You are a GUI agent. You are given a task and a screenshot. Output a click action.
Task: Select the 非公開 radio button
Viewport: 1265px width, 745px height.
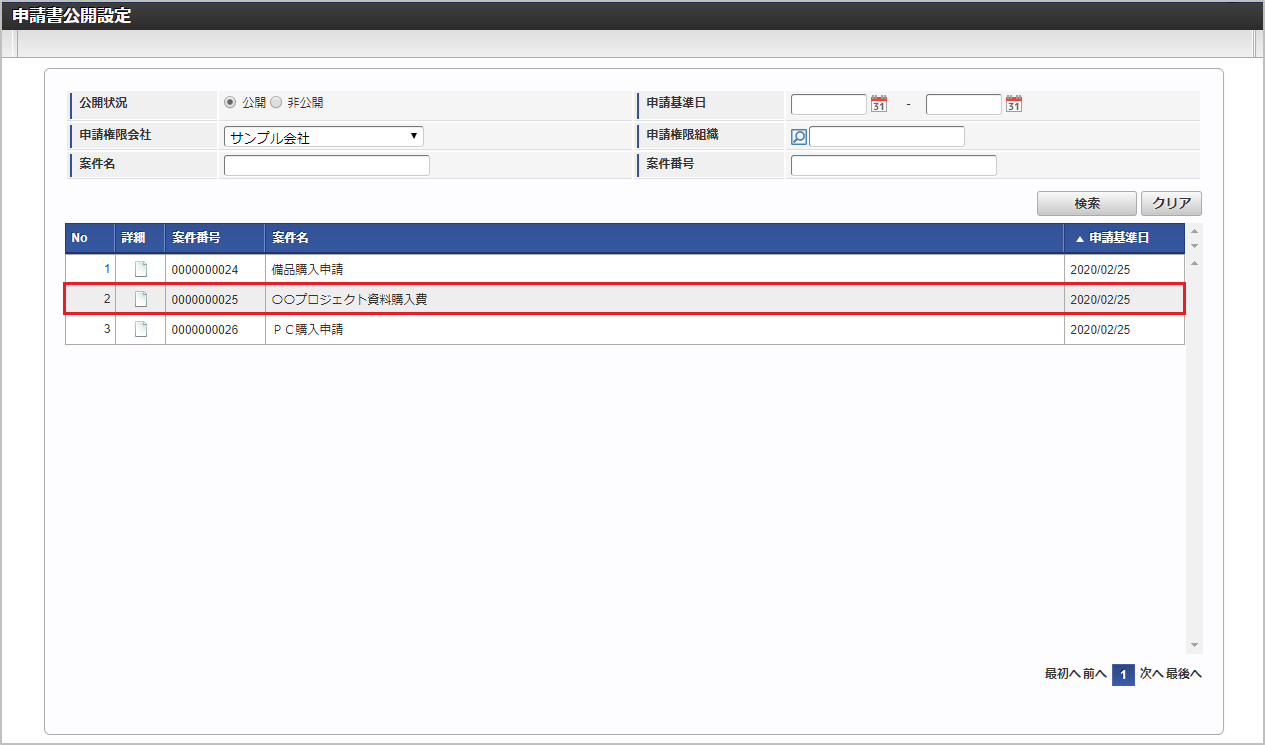(276, 102)
